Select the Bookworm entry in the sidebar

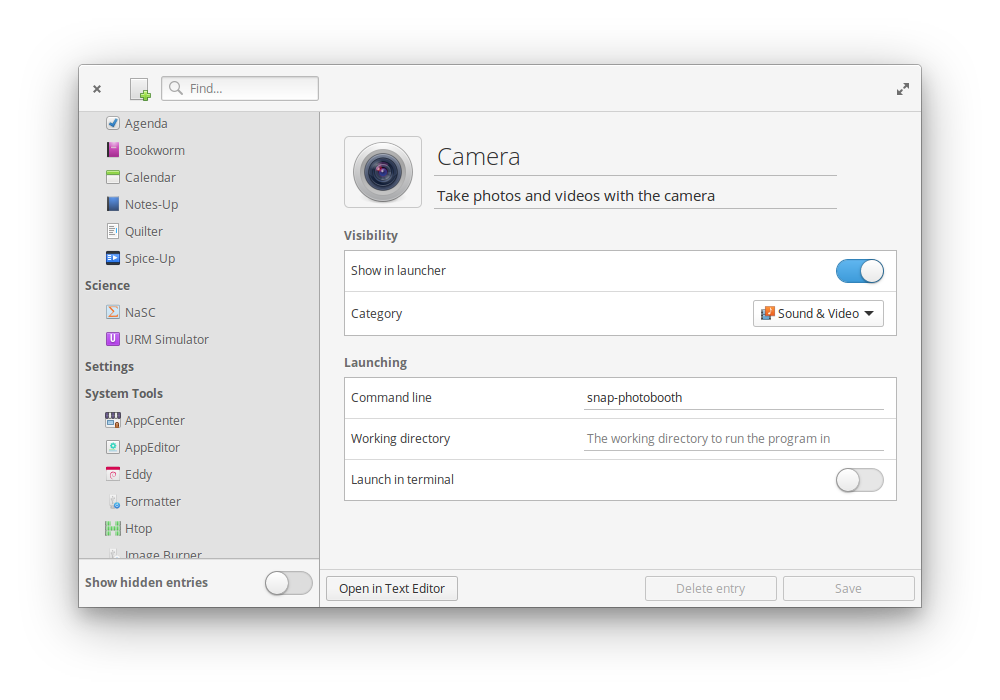199,150
